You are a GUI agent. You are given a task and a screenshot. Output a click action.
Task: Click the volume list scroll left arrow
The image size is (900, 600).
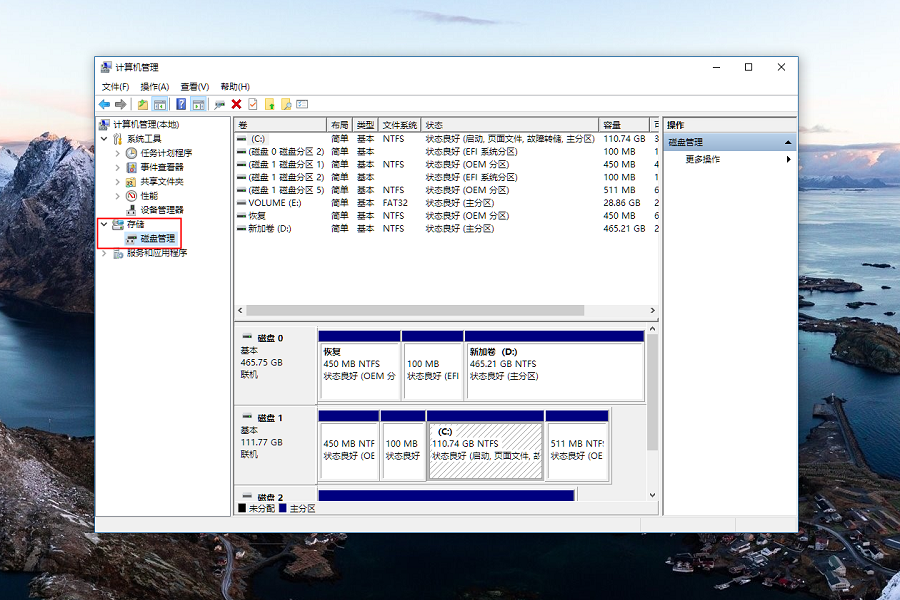click(240, 310)
